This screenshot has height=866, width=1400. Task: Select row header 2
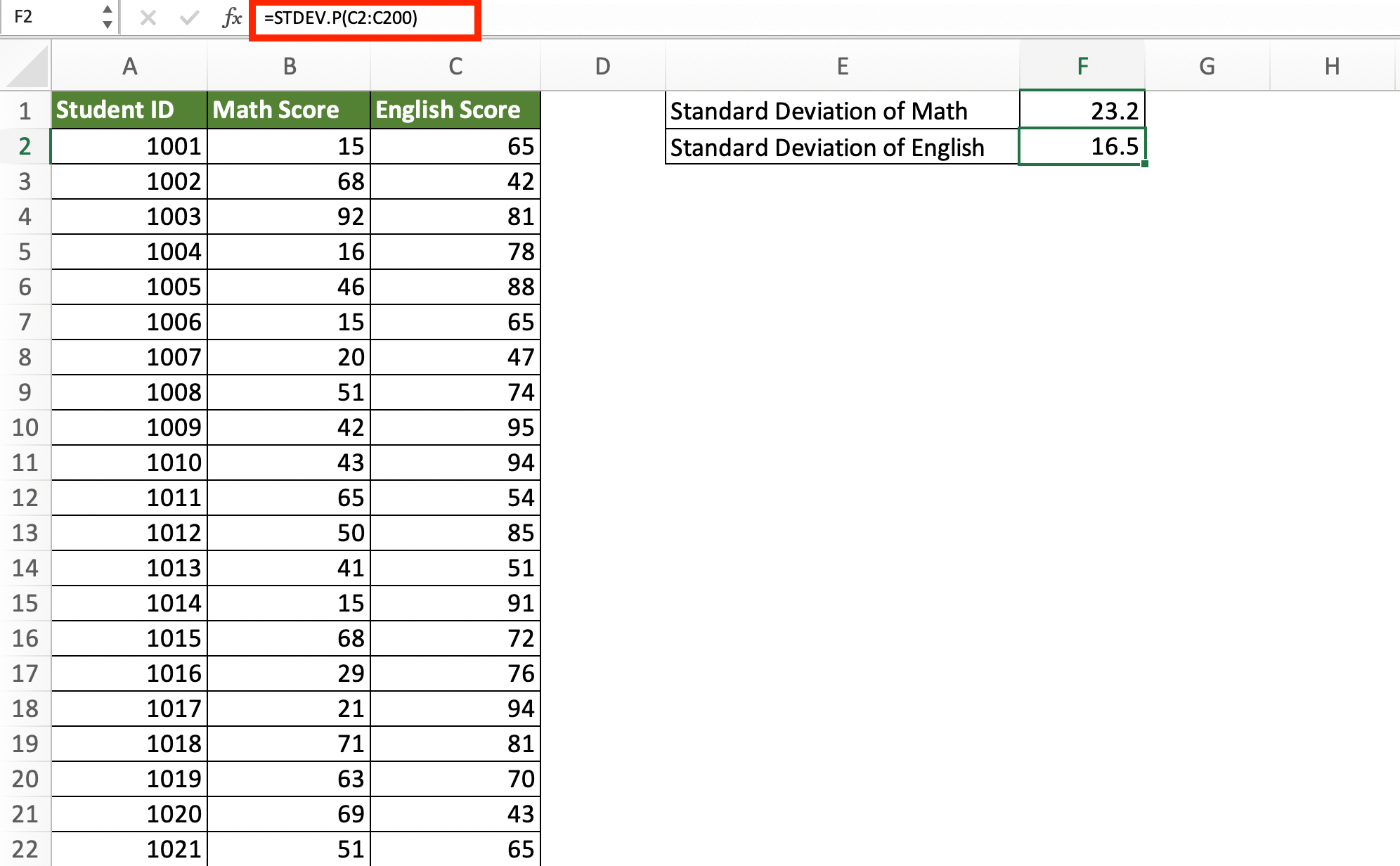point(26,146)
